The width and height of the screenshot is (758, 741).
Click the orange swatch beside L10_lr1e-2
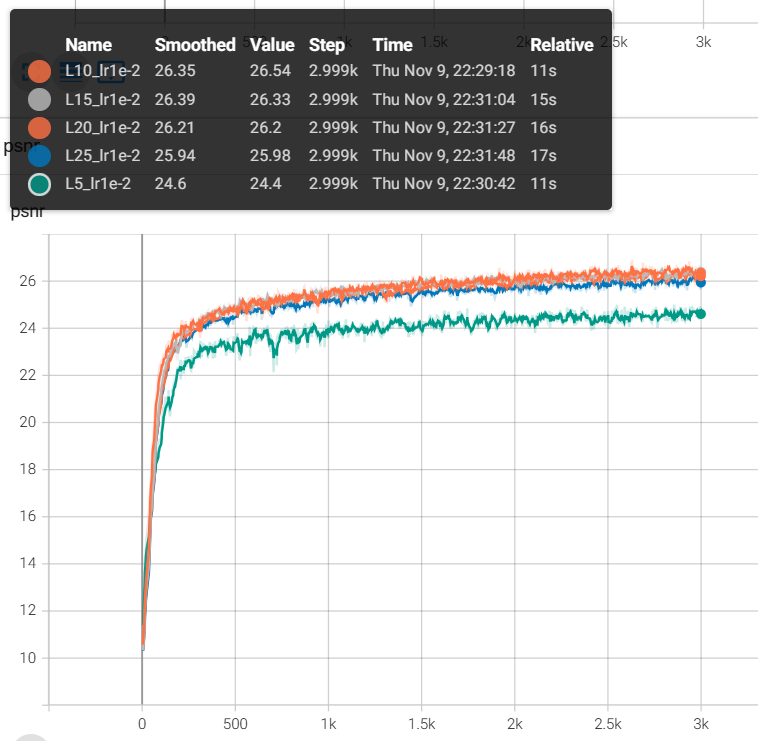(x=39, y=71)
